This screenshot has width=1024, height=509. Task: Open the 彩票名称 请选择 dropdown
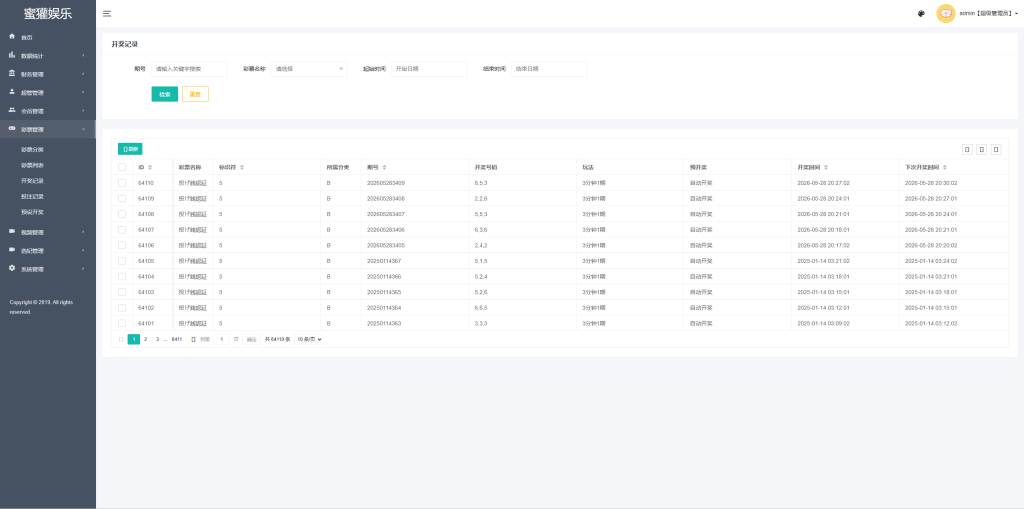(309, 69)
